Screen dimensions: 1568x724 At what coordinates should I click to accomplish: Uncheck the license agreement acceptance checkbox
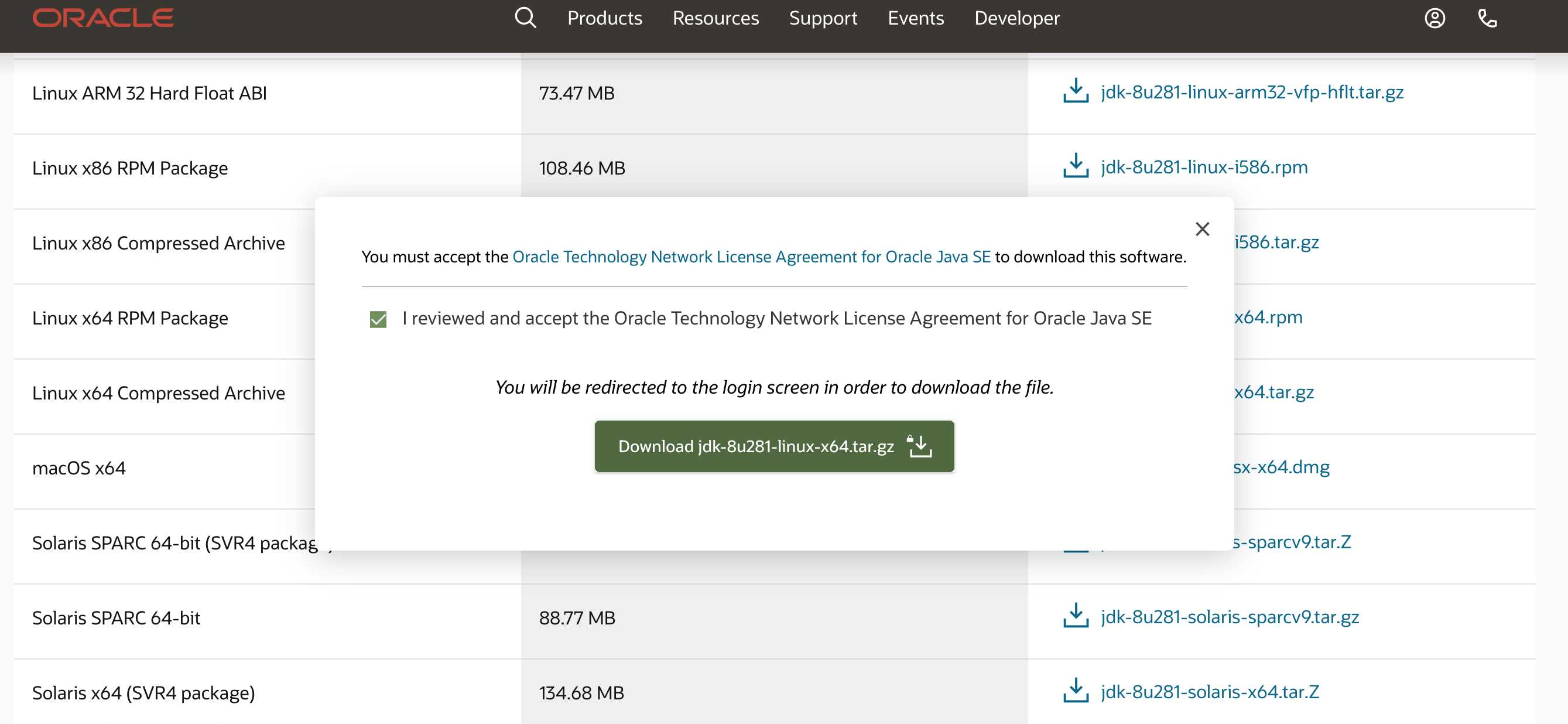pyautogui.click(x=378, y=319)
